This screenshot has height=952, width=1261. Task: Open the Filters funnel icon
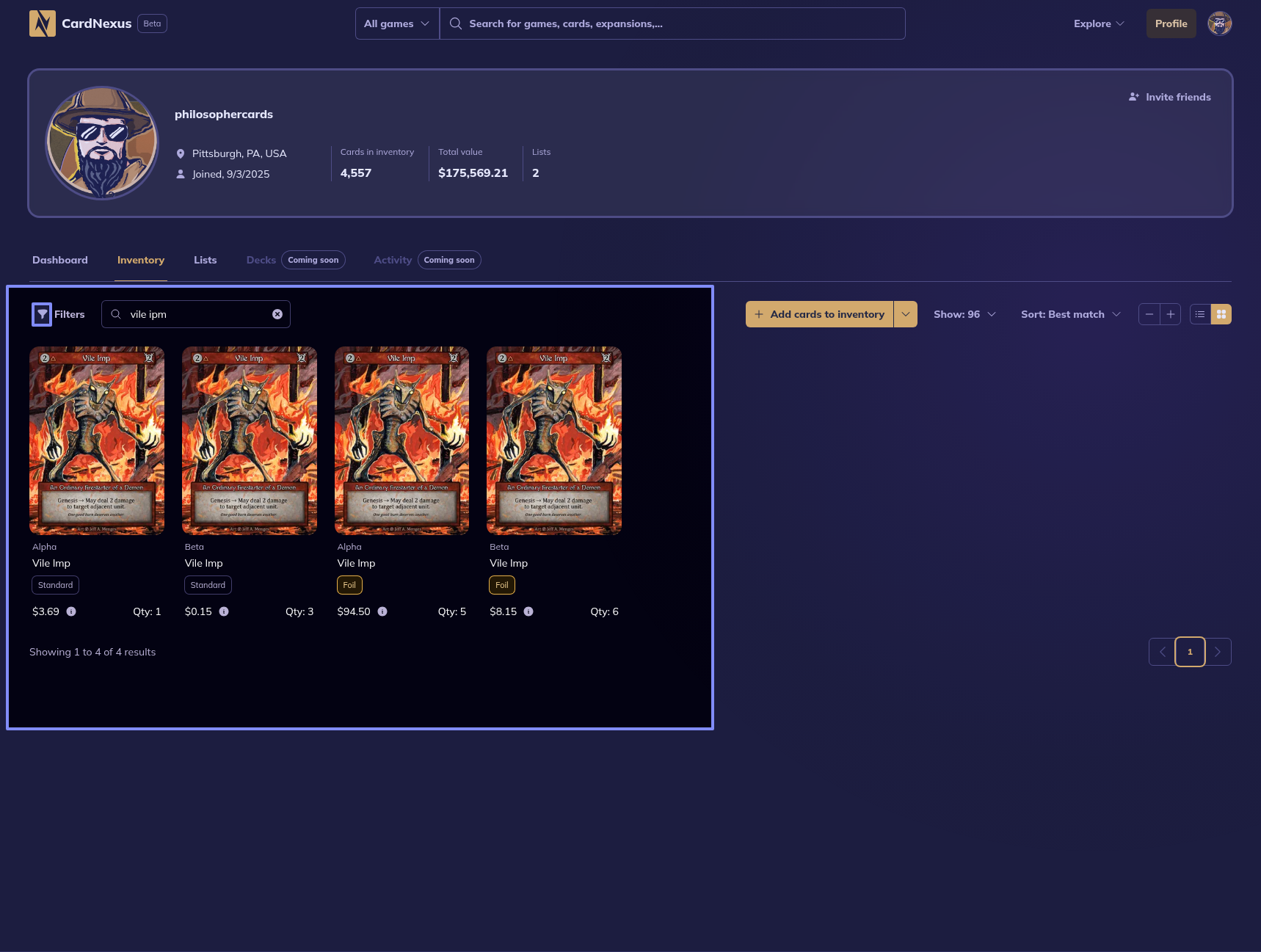[43, 314]
